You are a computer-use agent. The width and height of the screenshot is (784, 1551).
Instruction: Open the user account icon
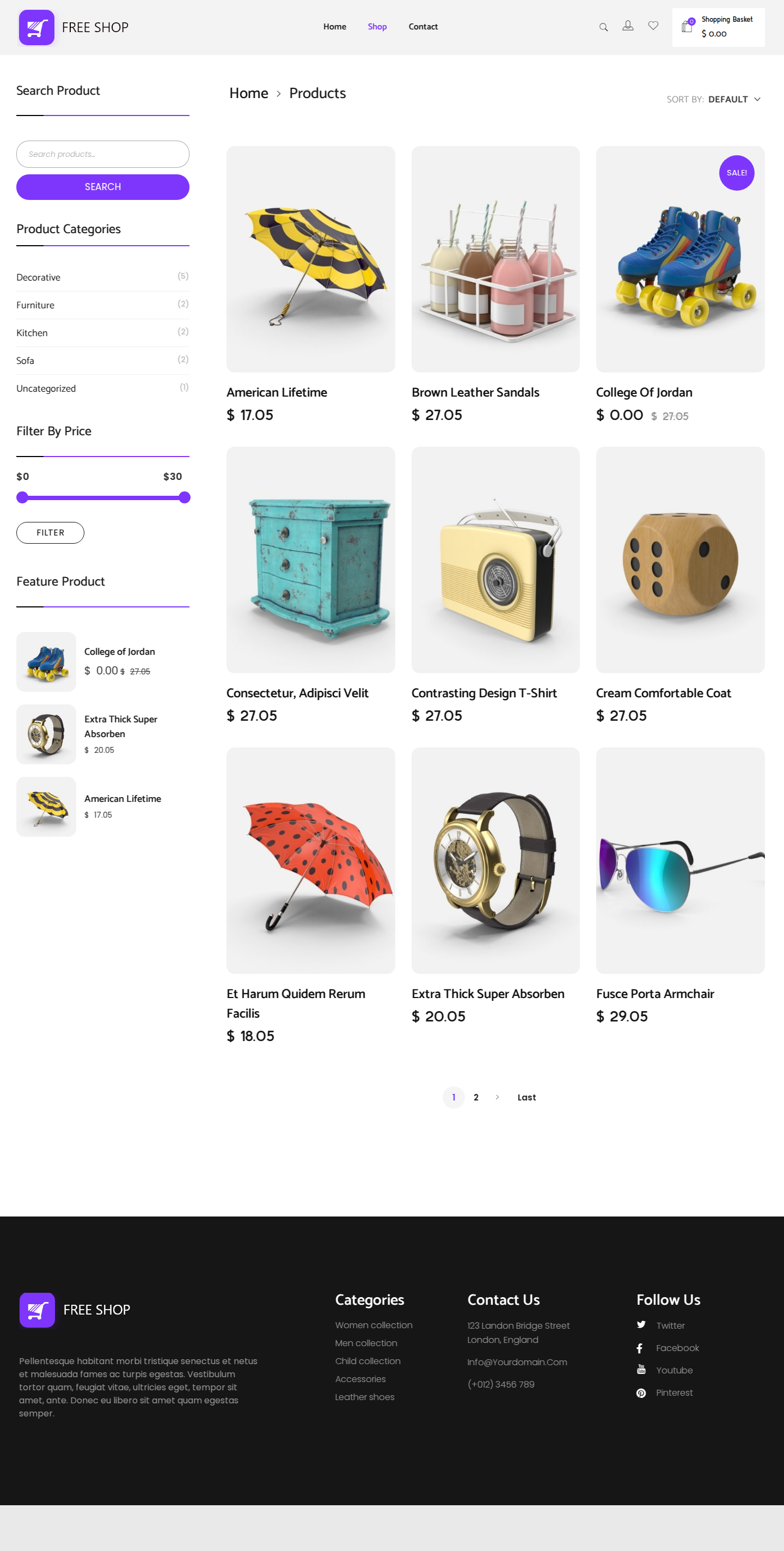[x=628, y=26]
